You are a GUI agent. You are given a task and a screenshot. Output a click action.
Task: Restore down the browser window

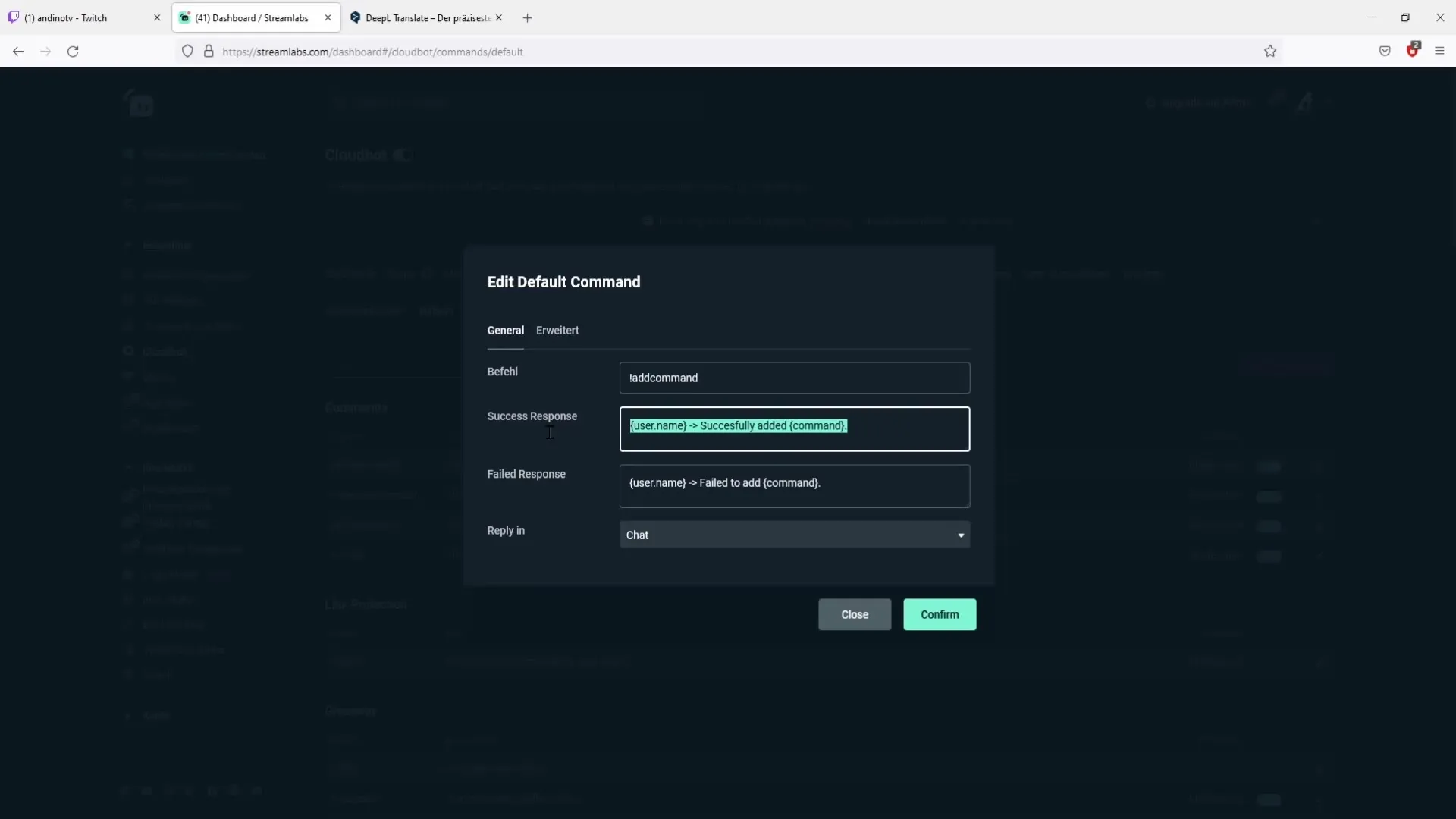click(x=1405, y=17)
